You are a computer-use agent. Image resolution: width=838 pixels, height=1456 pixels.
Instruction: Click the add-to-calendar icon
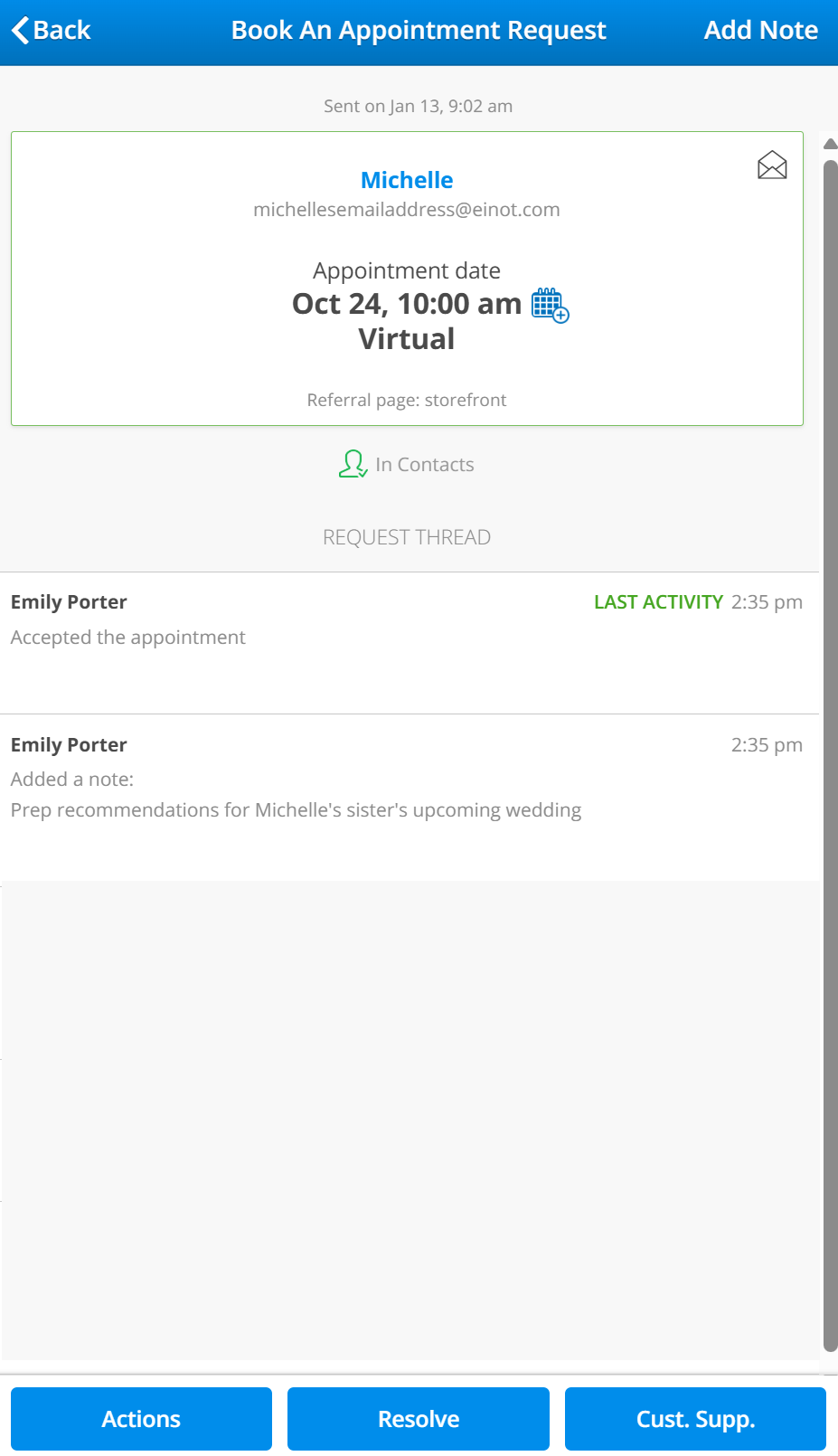[550, 305]
